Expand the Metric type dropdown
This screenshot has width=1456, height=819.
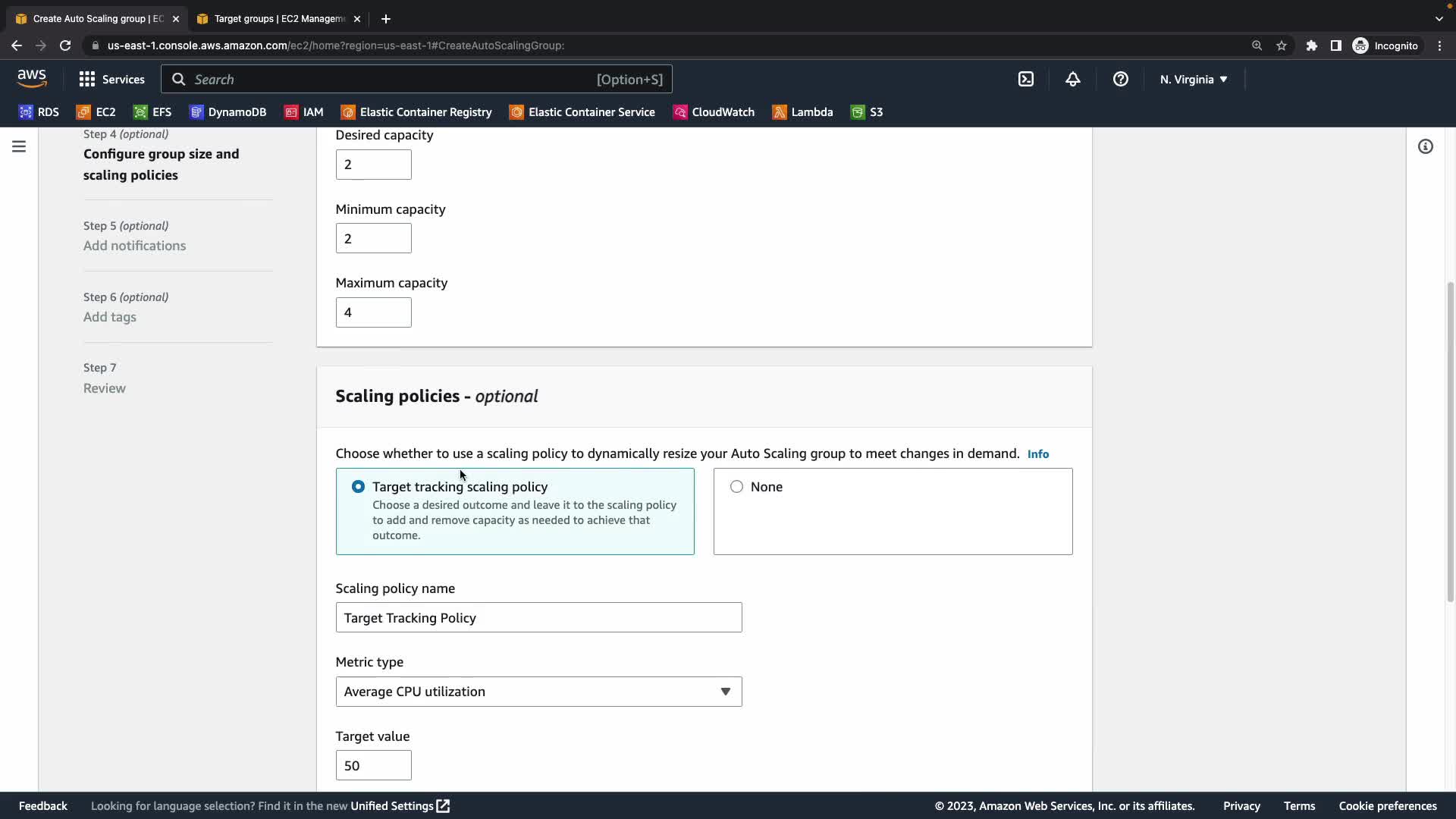click(538, 692)
